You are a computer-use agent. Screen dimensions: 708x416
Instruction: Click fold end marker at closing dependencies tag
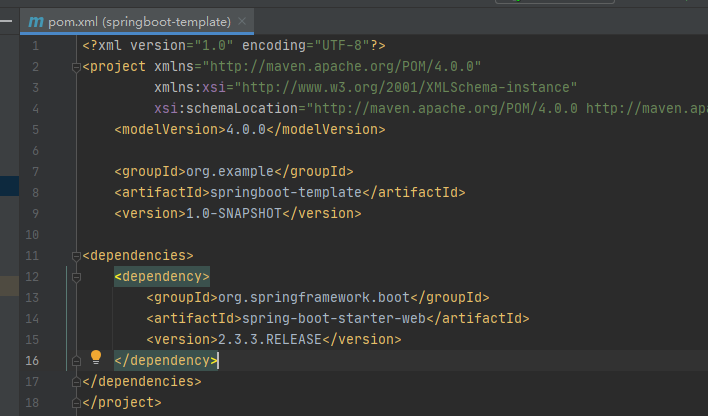click(x=75, y=381)
